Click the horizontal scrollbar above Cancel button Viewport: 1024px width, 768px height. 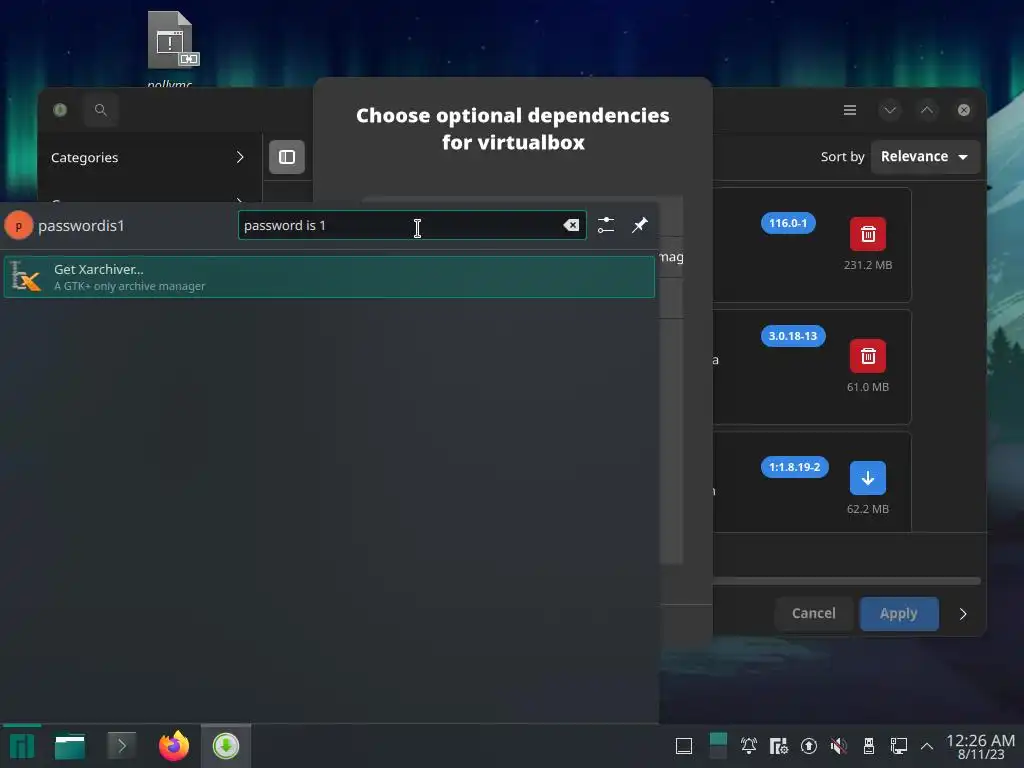coord(846,581)
